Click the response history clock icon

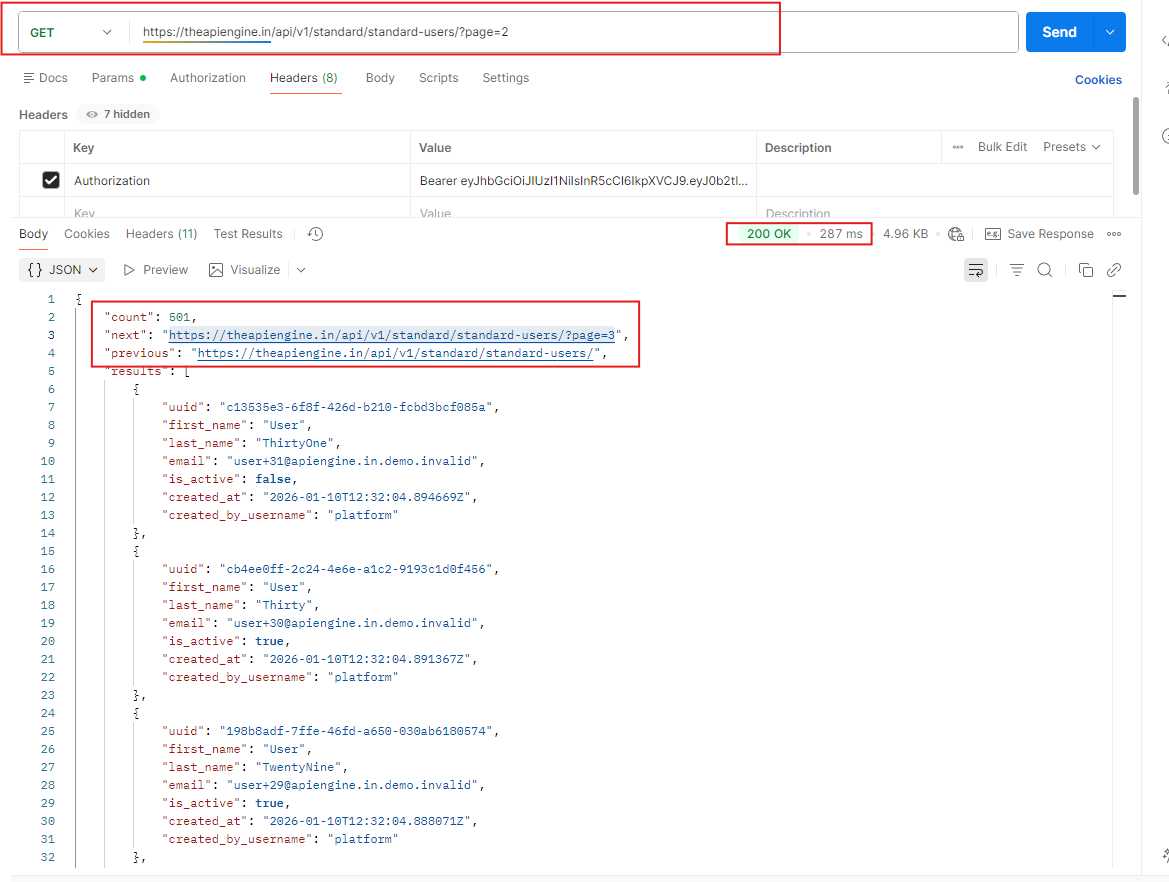(315, 234)
